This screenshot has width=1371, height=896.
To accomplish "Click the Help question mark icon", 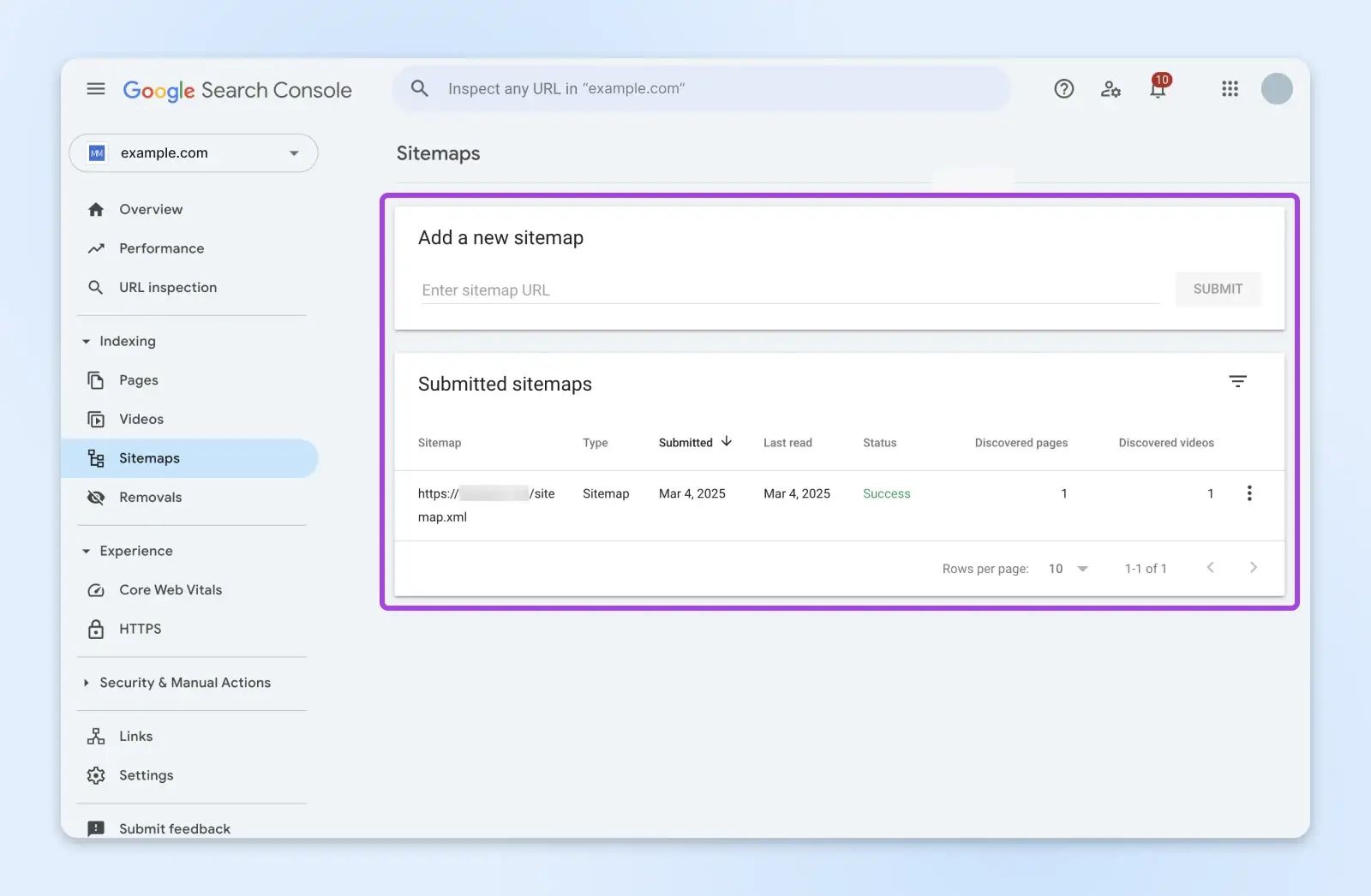I will click(x=1063, y=89).
